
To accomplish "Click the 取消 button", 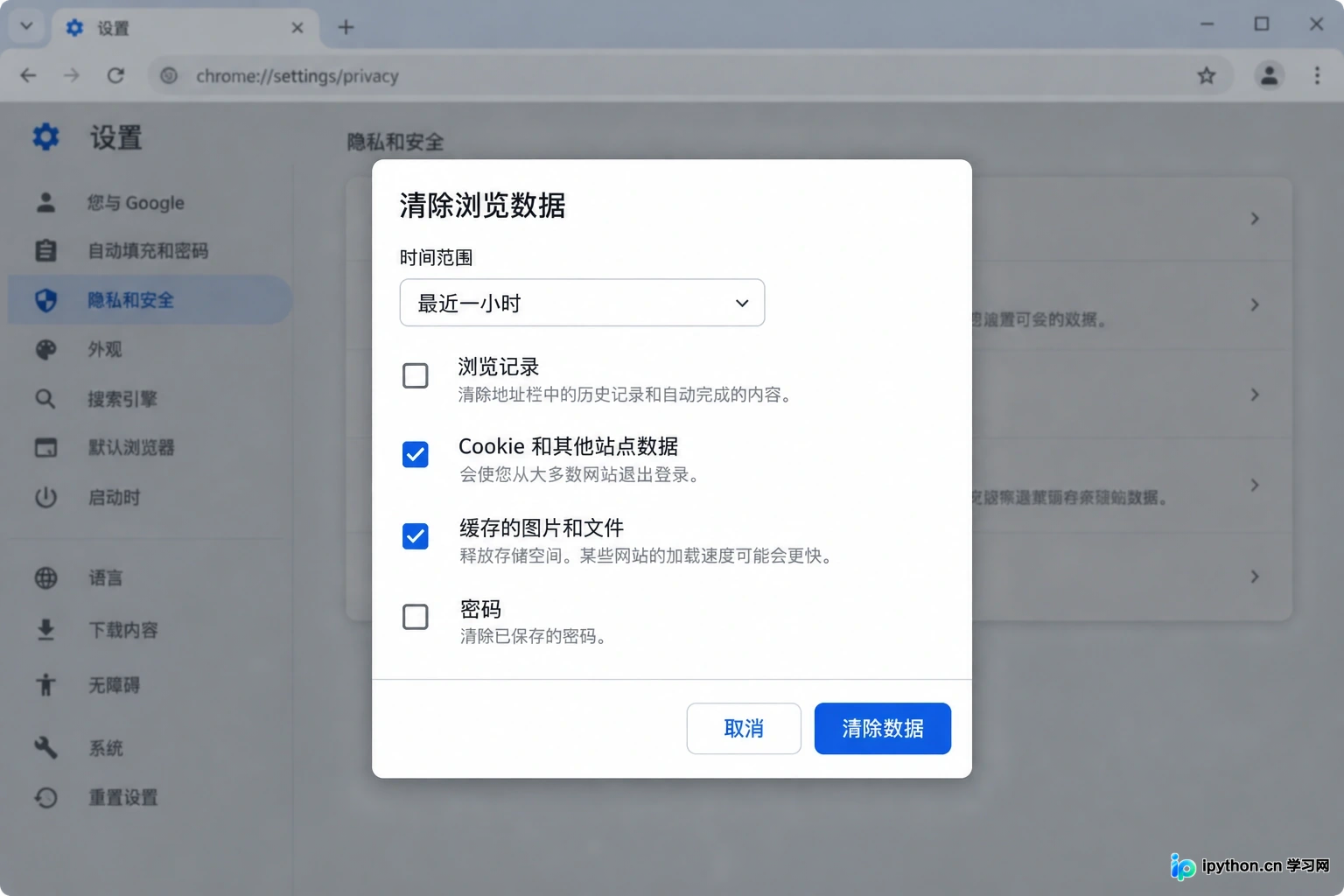I will pyautogui.click(x=744, y=728).
